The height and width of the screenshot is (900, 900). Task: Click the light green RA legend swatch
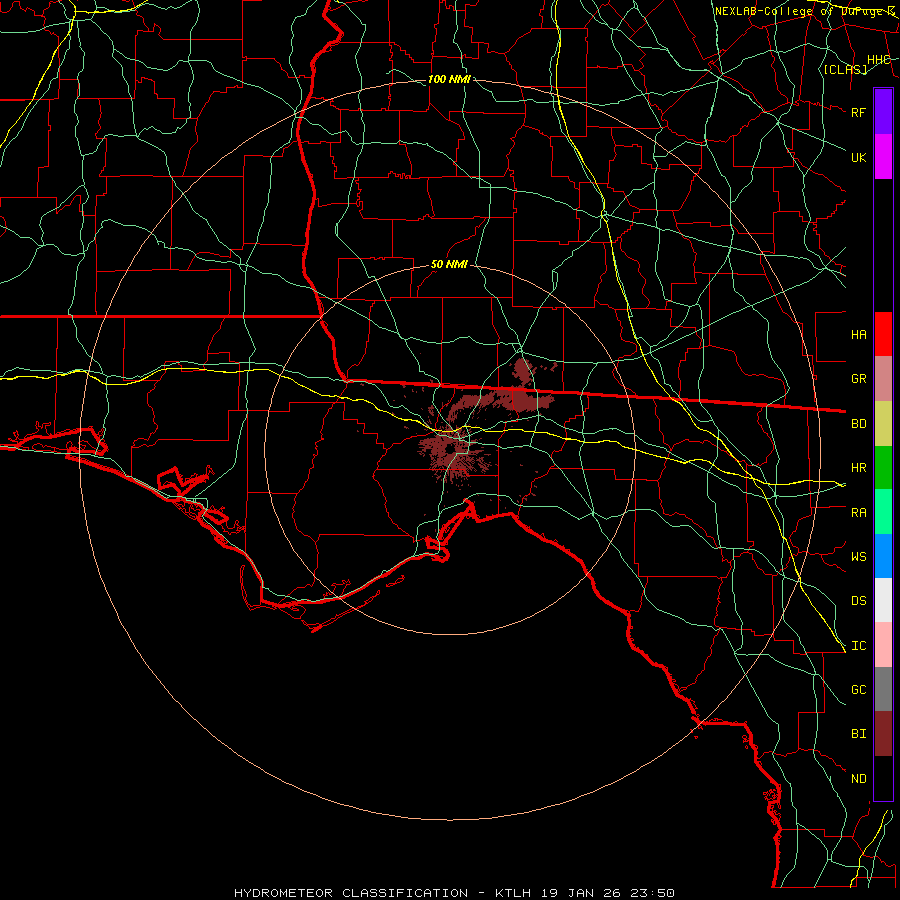tap(883, 512)
